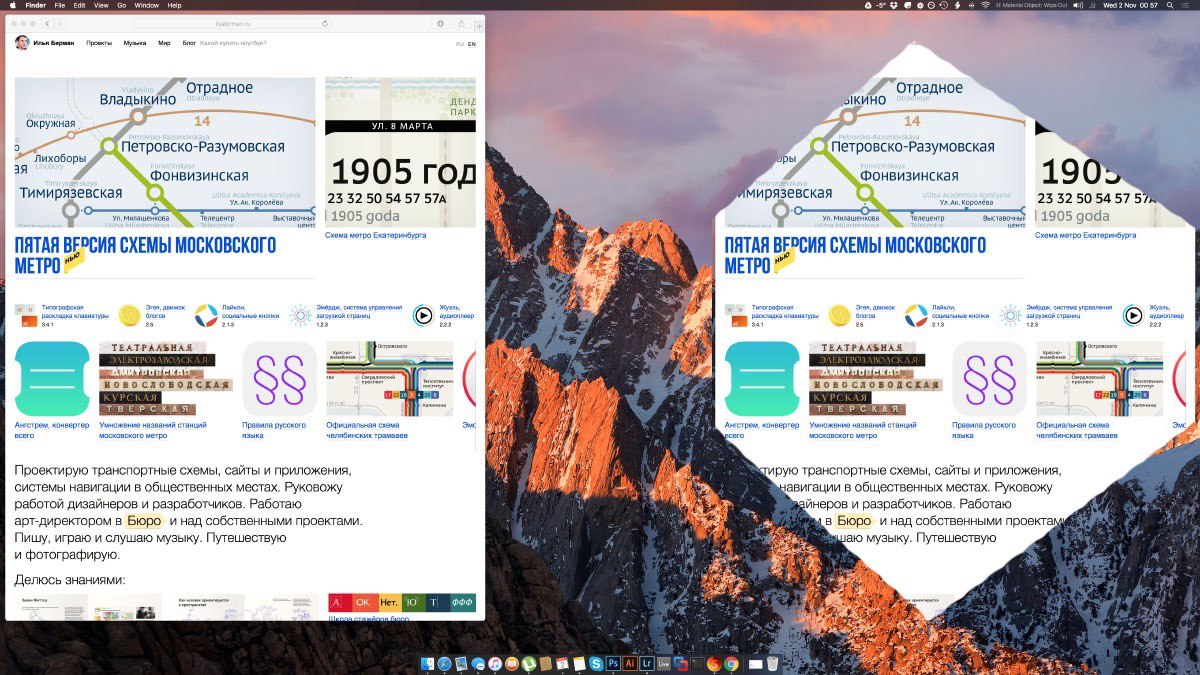Go back using Safari's back arrow

49,22
